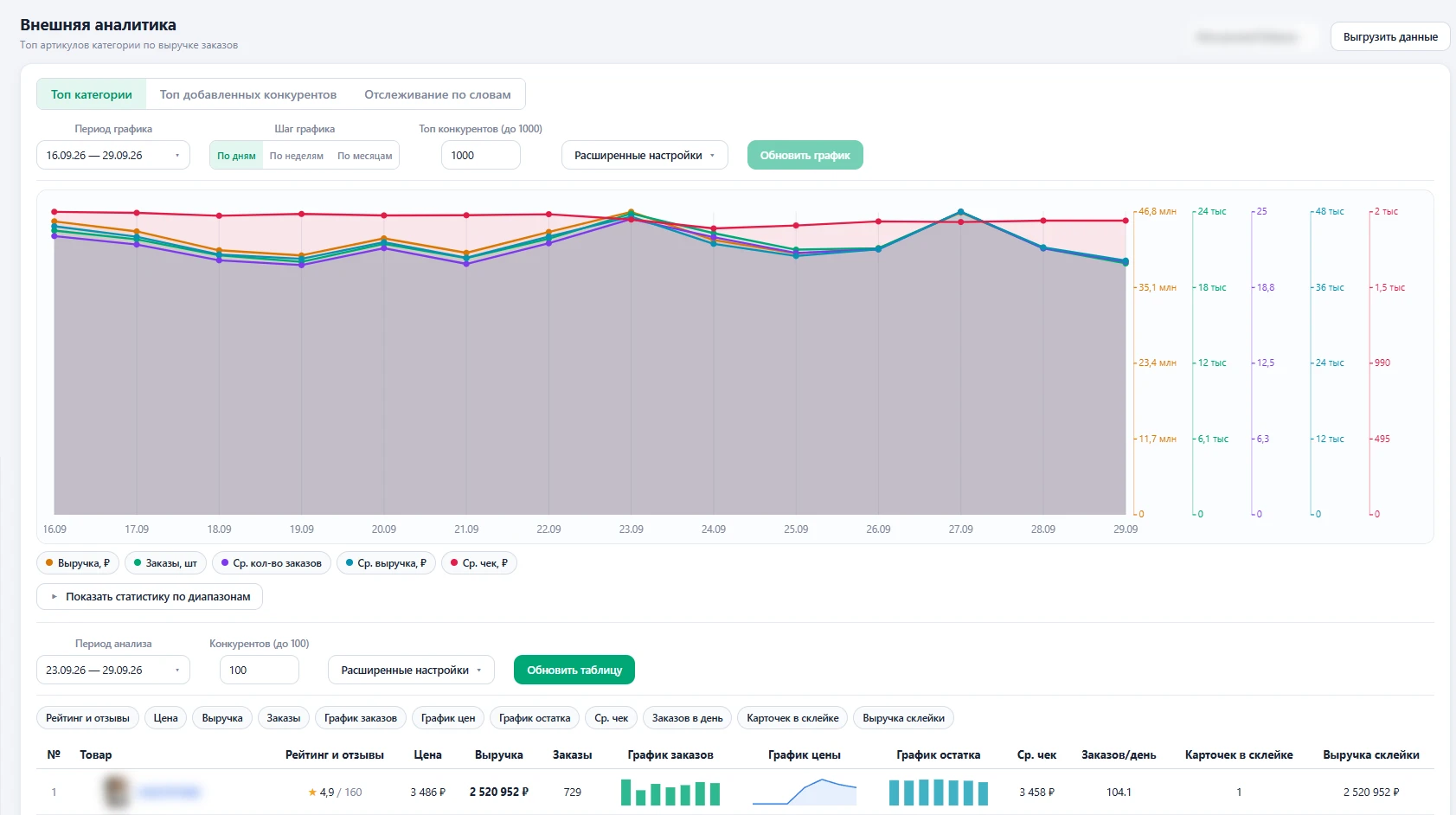Screen dimensions: 1456x815
Task: Toggle the Ср. чек column chip
Action: pyautogui.click(x=612, y=718)
